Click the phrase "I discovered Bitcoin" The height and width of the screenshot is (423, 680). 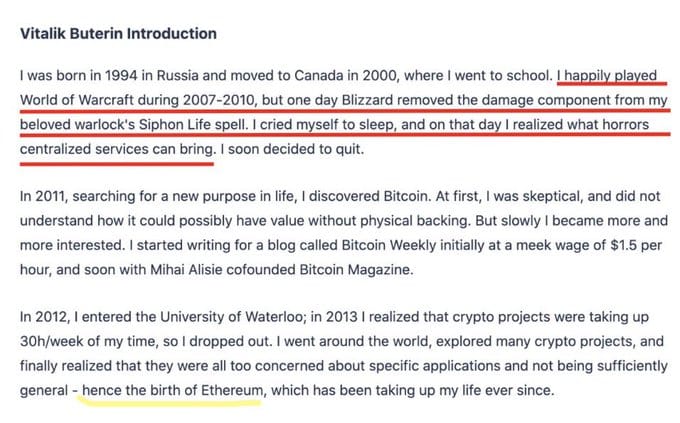pyautogui.click(x=364, y=197)
